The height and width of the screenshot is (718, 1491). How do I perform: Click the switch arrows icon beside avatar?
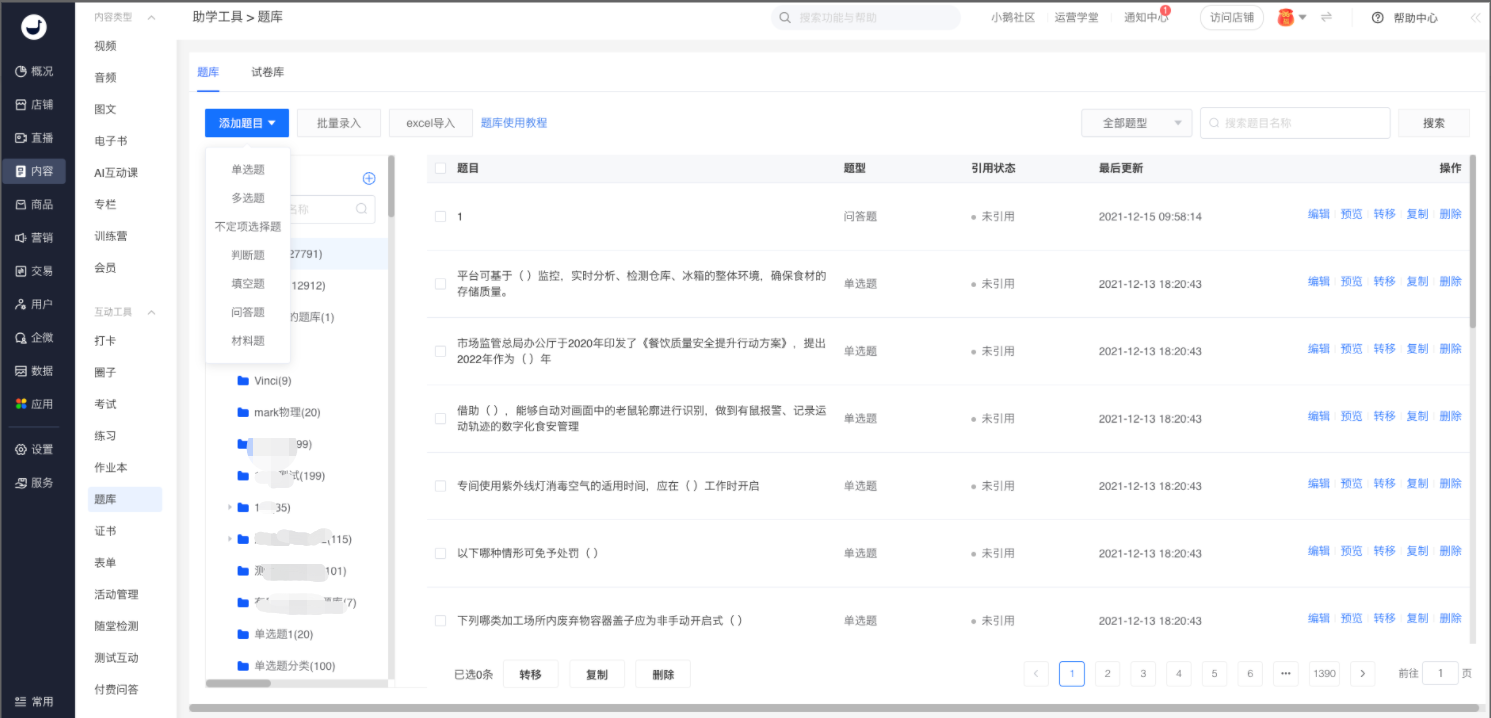click(1327, 17)
